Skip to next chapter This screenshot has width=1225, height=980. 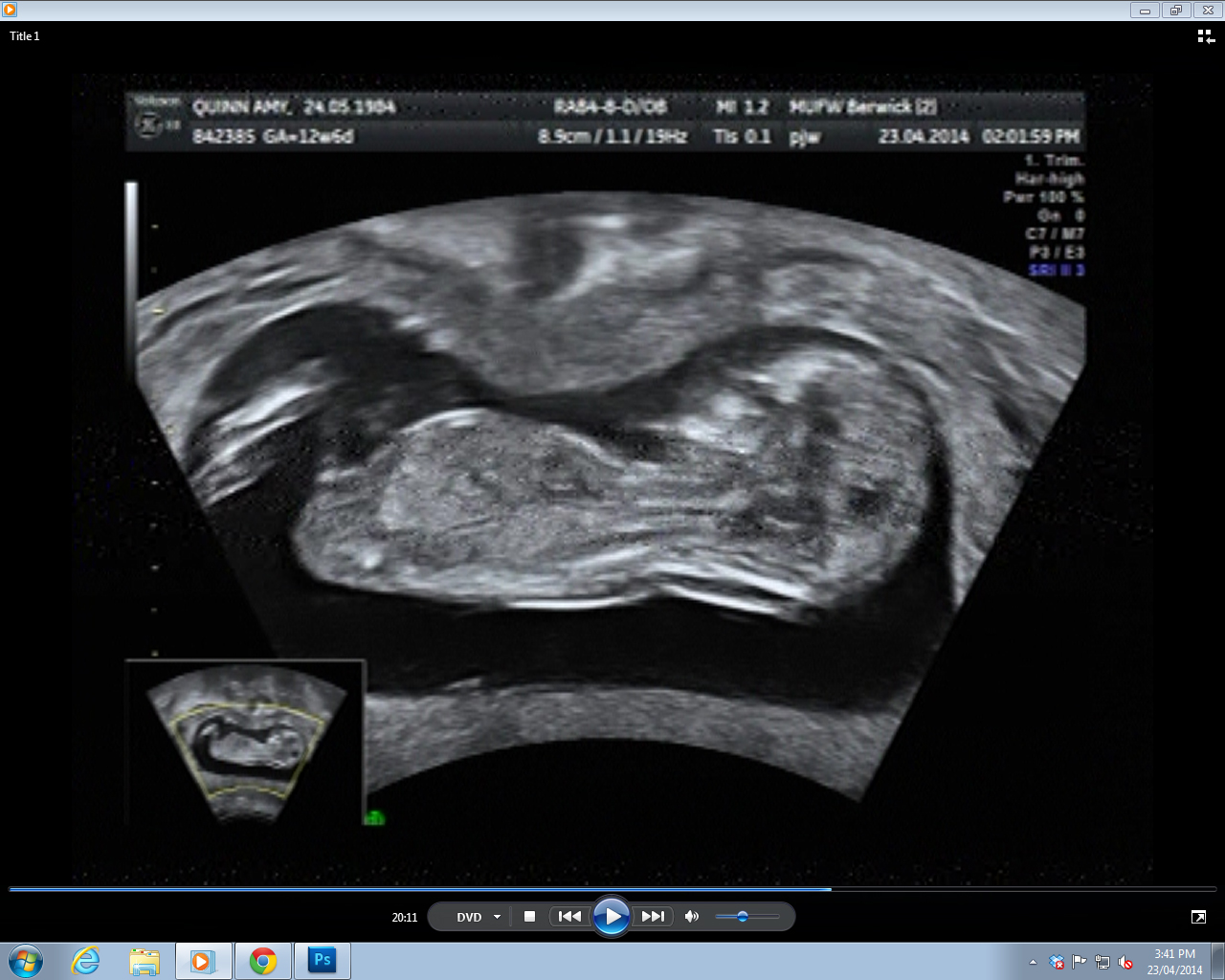(653, 917)
